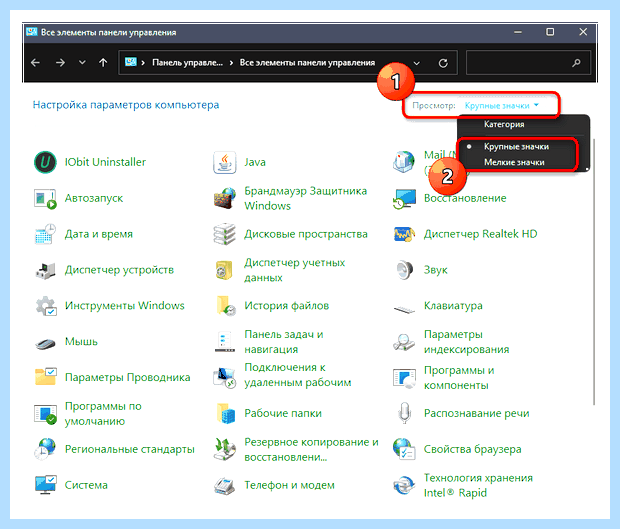Click the Резервное копирование и восстановление icon
The image size is (620, 529).
click(225, 450)
